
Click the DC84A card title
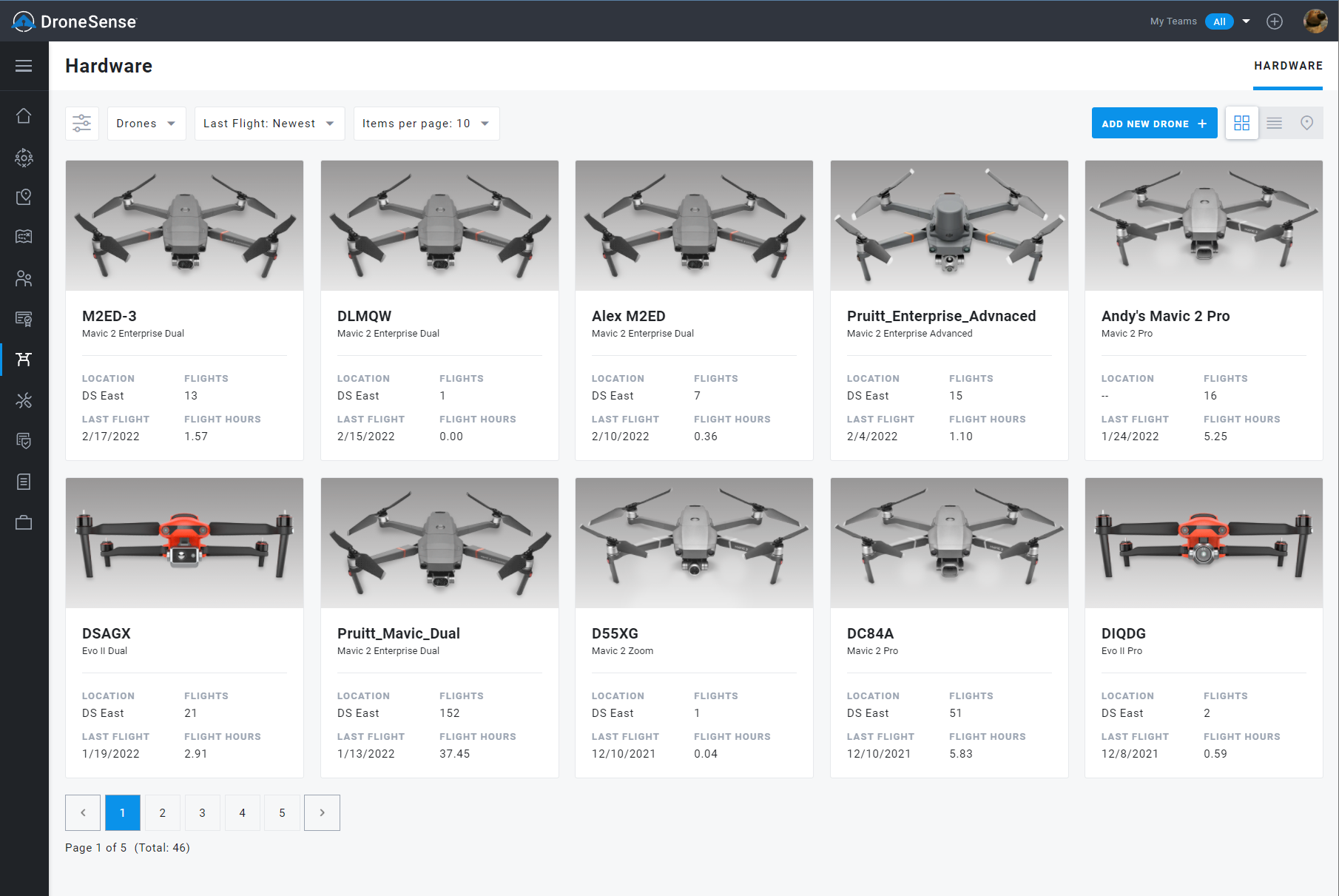870,633
